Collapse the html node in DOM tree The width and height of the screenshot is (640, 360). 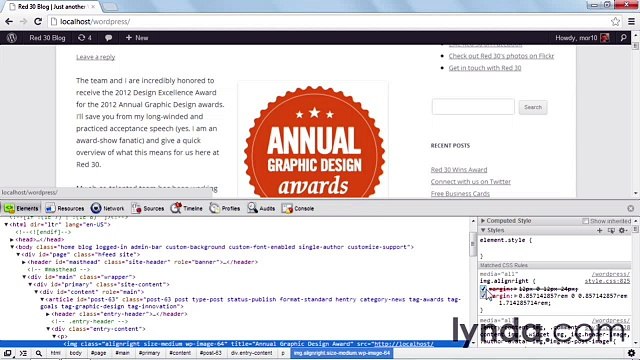[6, 224]
